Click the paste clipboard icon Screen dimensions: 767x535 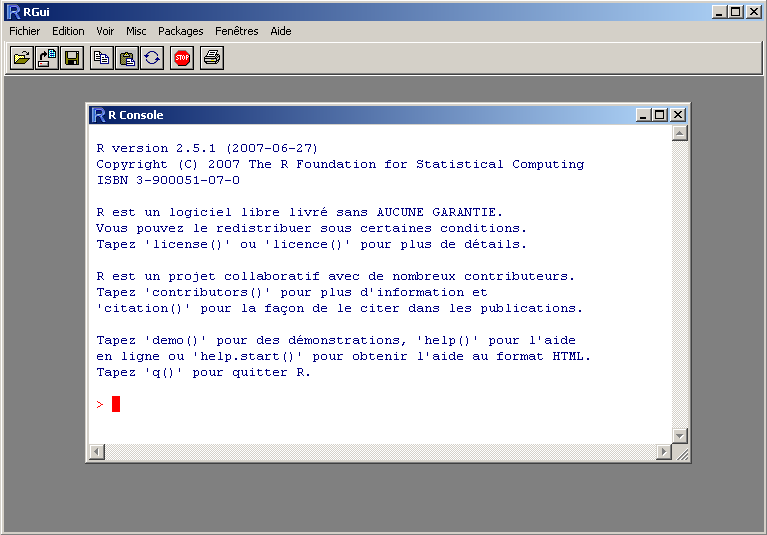coord(127,58)
